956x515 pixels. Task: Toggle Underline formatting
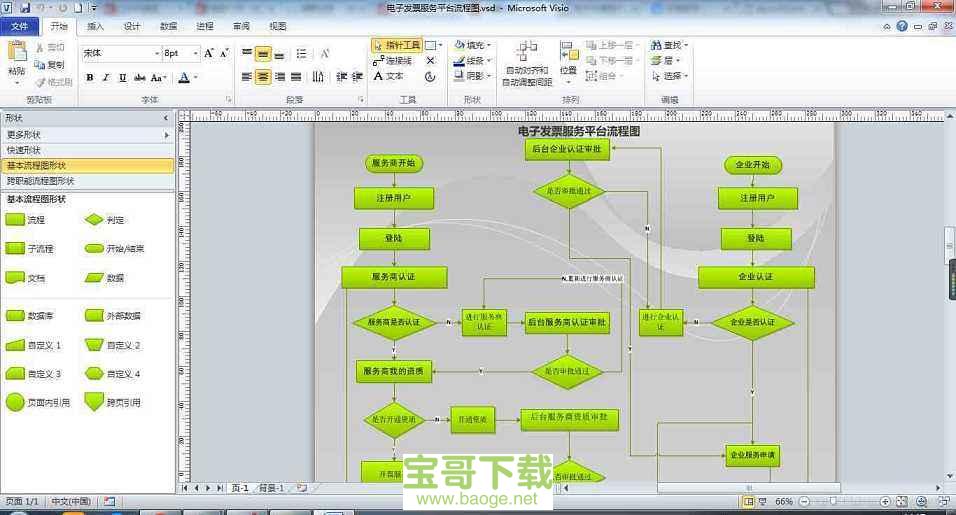(123, 77)
